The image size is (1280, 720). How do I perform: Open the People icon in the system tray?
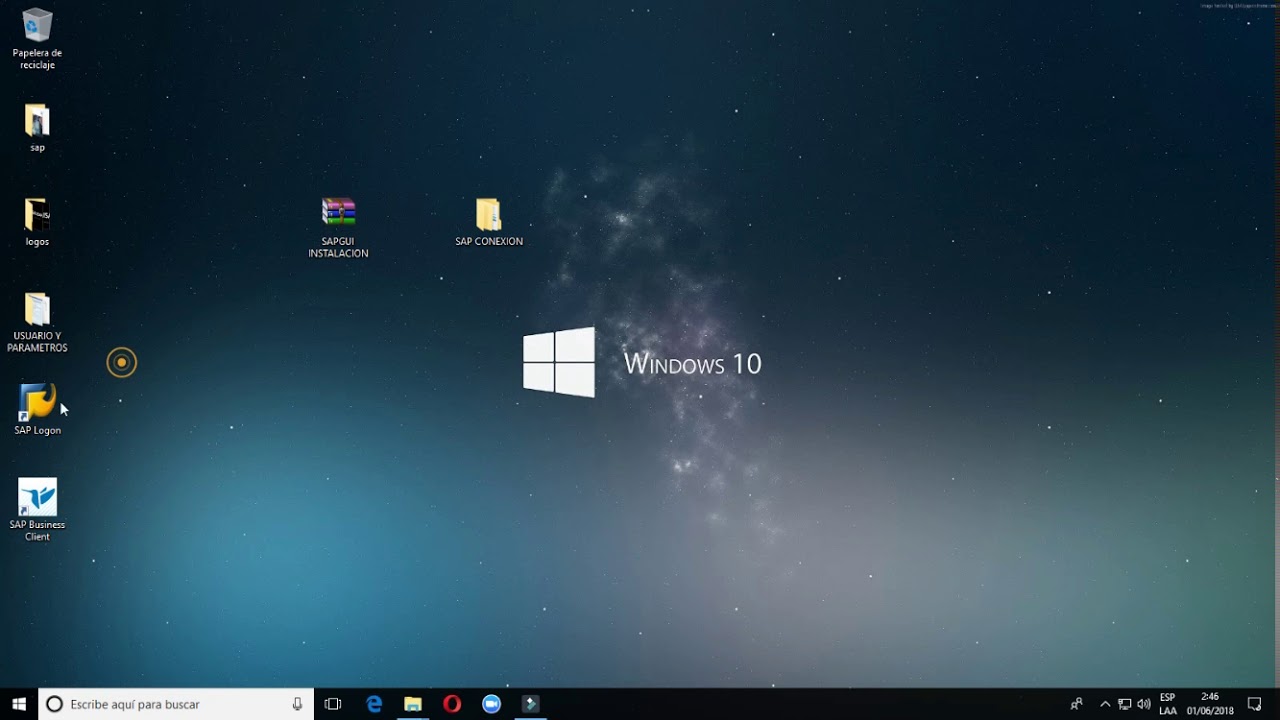[1076, 704]
